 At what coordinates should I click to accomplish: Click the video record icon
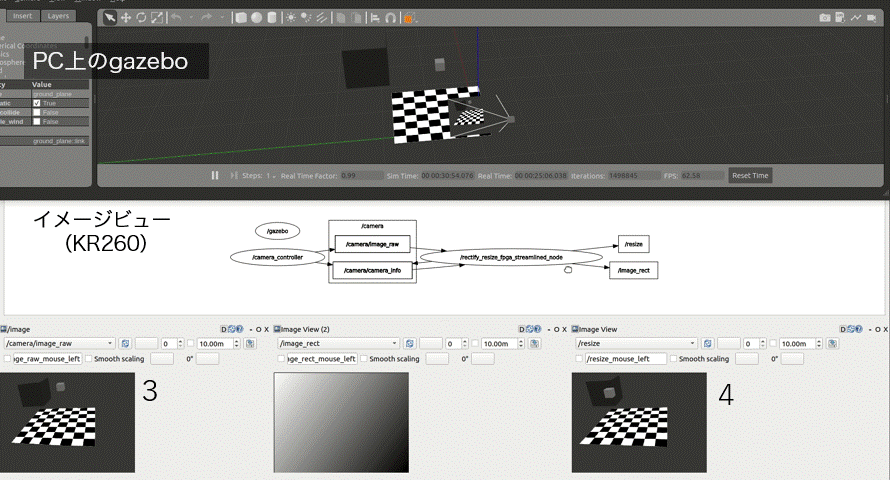click(x=871, y=18)
